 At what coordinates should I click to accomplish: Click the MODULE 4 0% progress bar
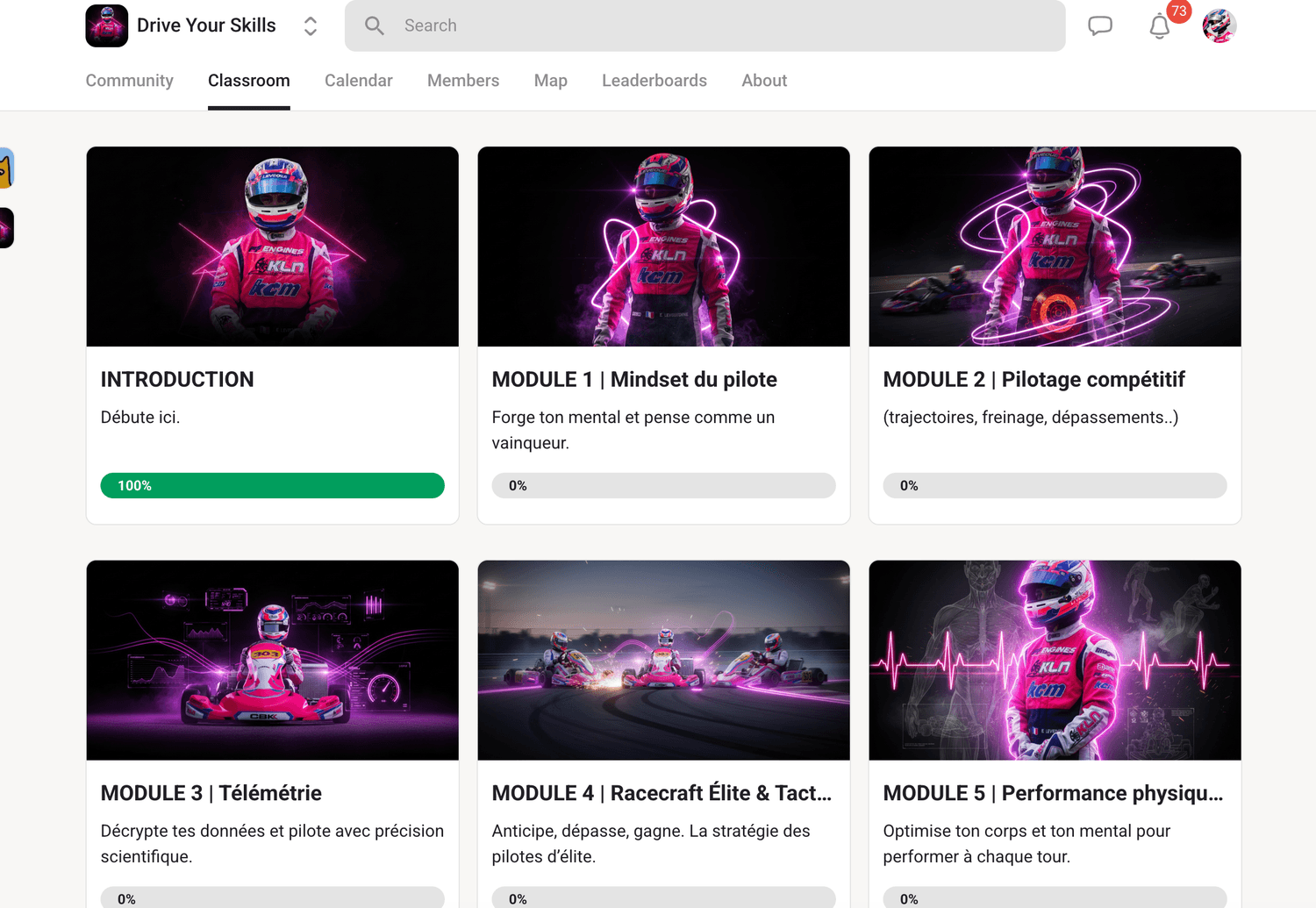coord(664,897)
